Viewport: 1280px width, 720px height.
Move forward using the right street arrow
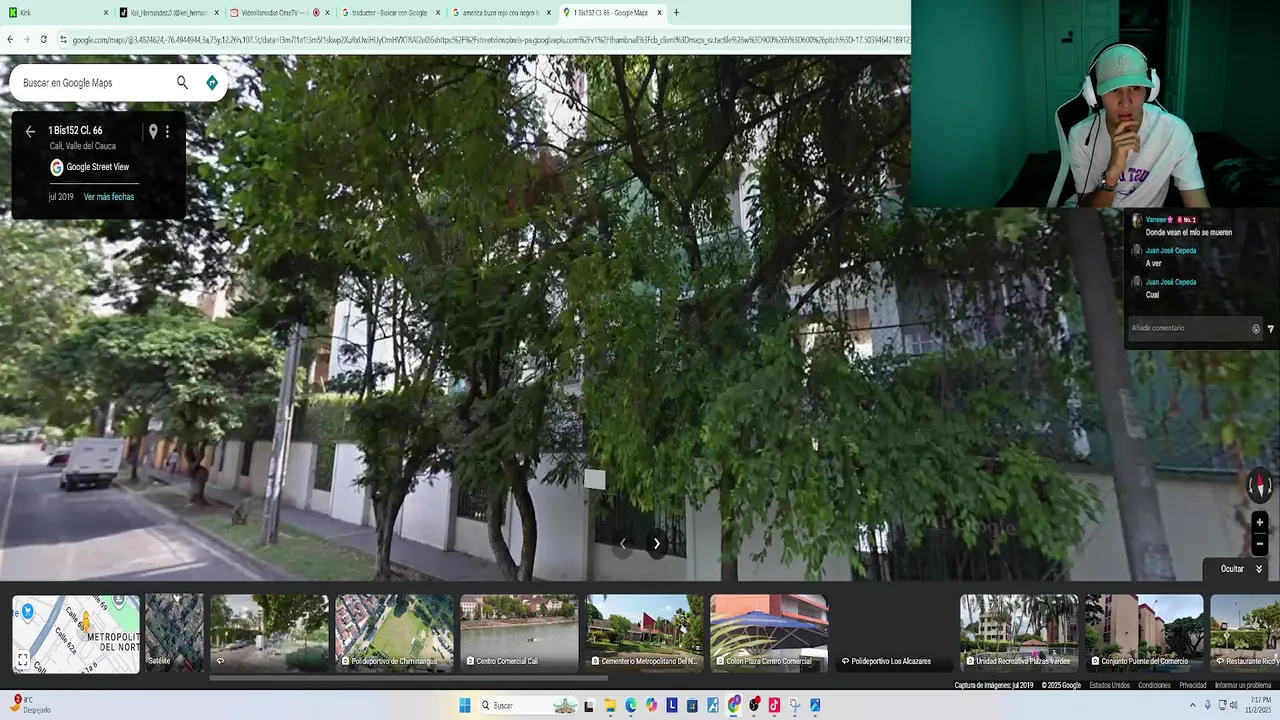pyautogui.click(x=656, y=544)
